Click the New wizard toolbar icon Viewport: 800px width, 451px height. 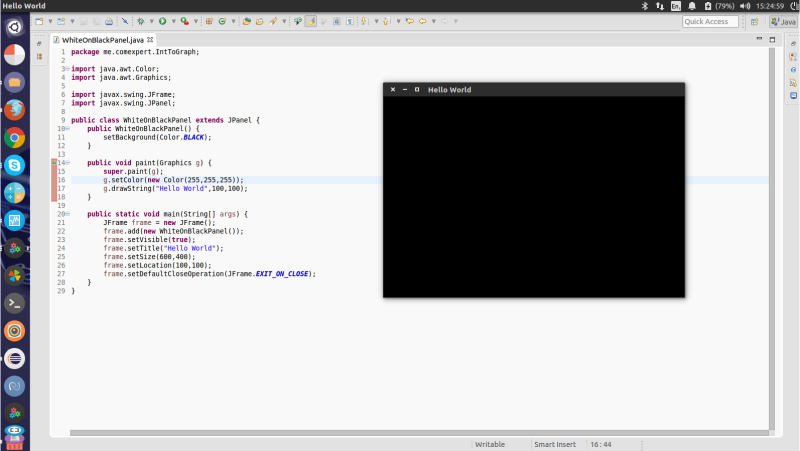point(39,21)
